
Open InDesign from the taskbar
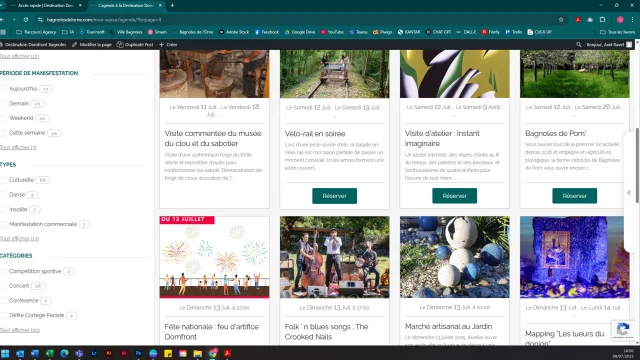click(x=123, y=353)
